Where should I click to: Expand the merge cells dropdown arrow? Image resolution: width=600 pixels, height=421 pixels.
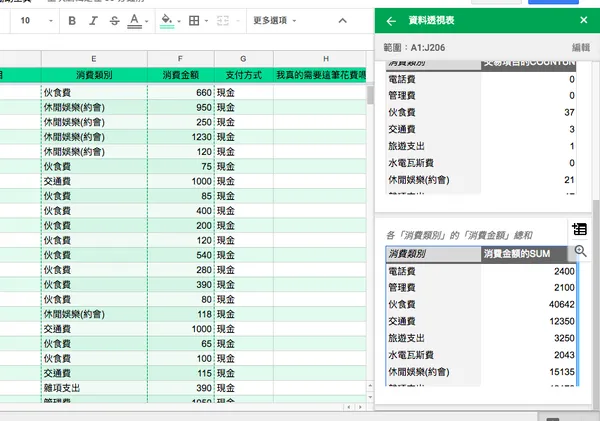click(x=237, y=21)
